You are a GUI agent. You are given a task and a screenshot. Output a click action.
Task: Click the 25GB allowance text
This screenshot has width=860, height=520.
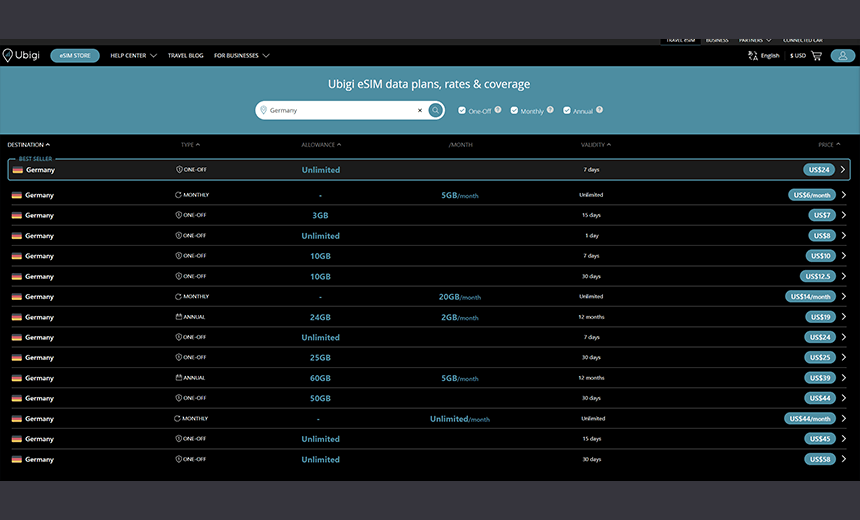pos(320,358)
